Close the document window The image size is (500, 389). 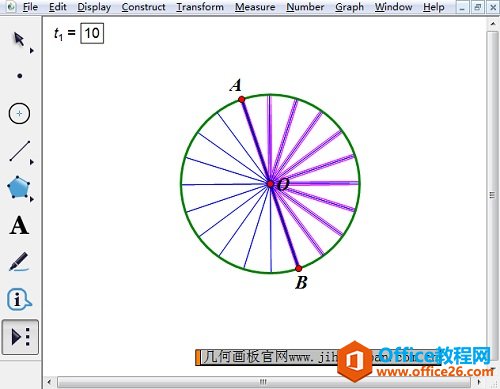pos(493,7)
